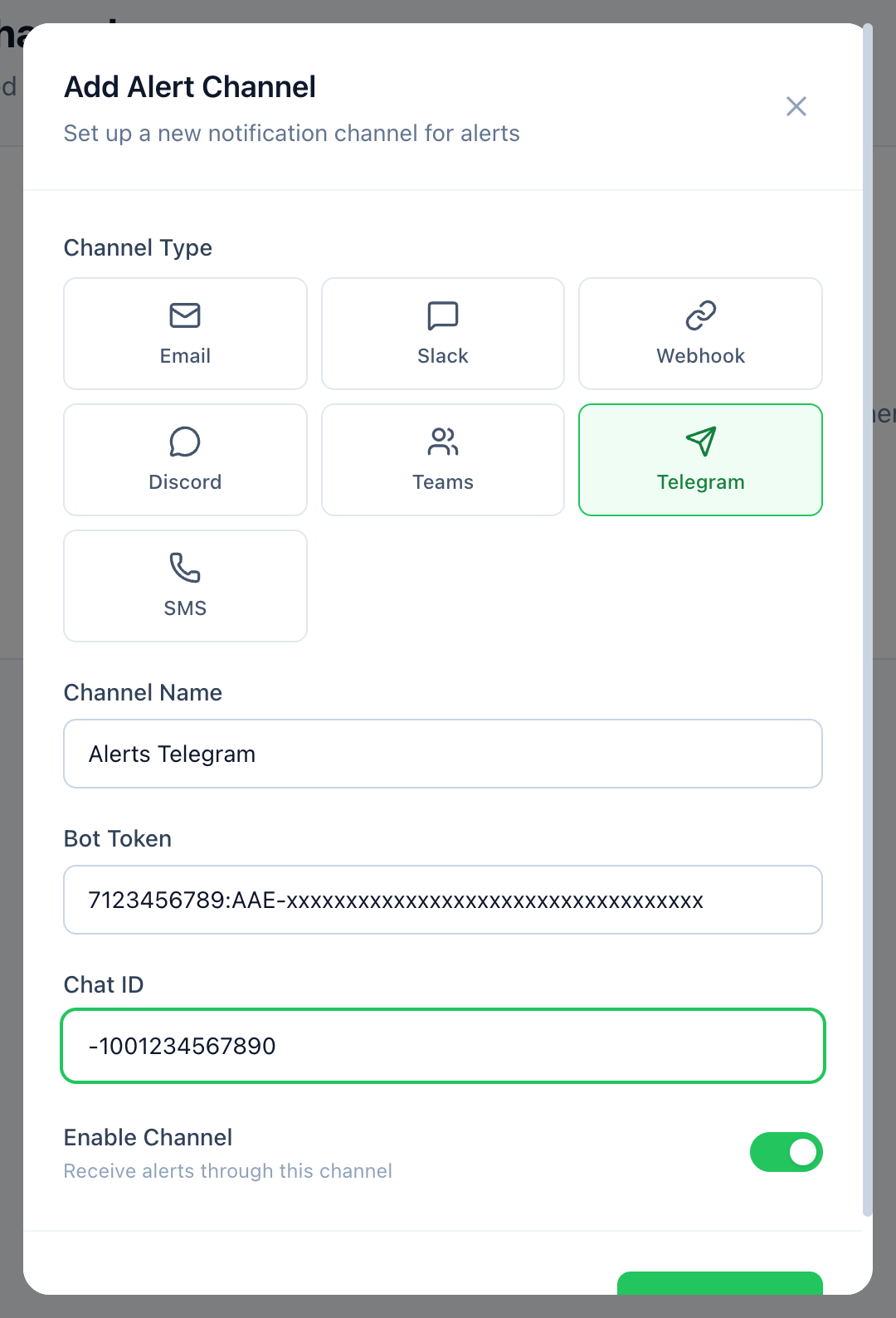
Task: Click the 'Add Alert Channel' heading
Action: click(190, 86)
